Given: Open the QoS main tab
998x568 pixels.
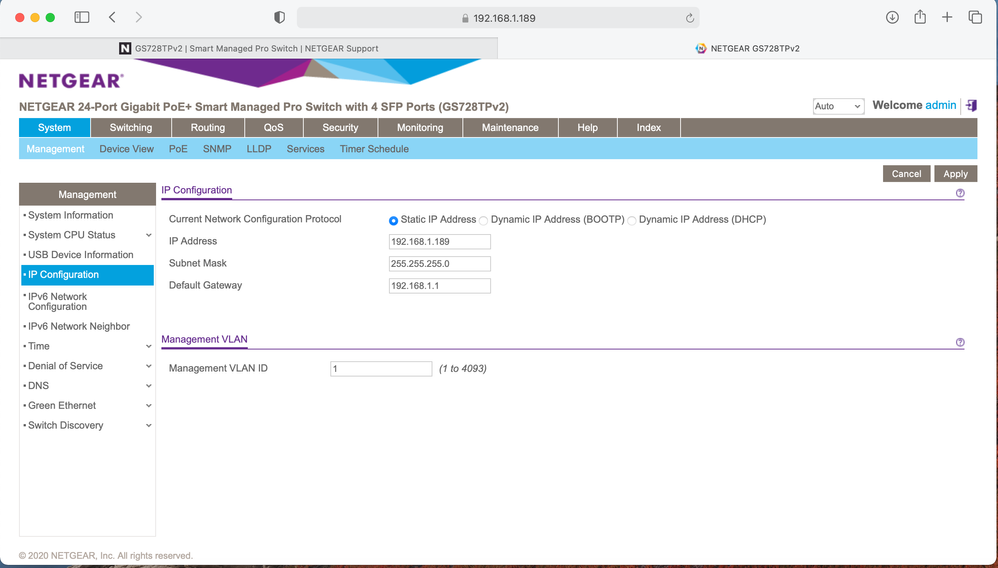Looking at the screenshot, I should (274, 127).
